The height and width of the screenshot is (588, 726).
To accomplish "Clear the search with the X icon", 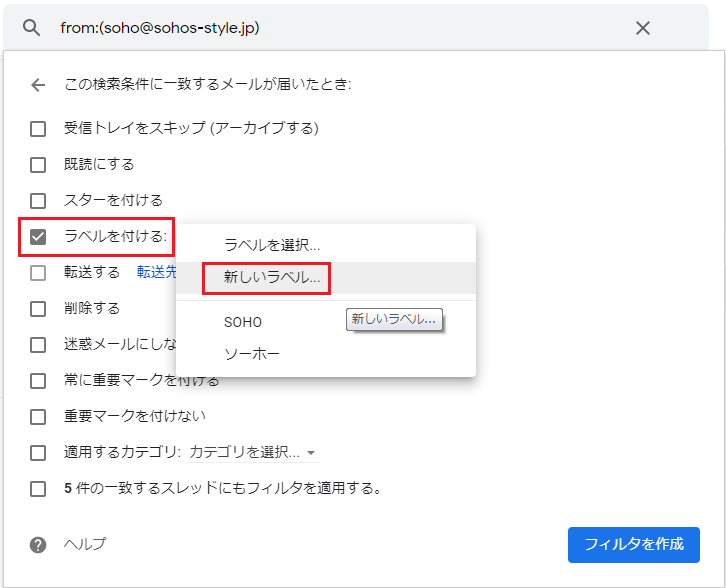I will (643, 28).
